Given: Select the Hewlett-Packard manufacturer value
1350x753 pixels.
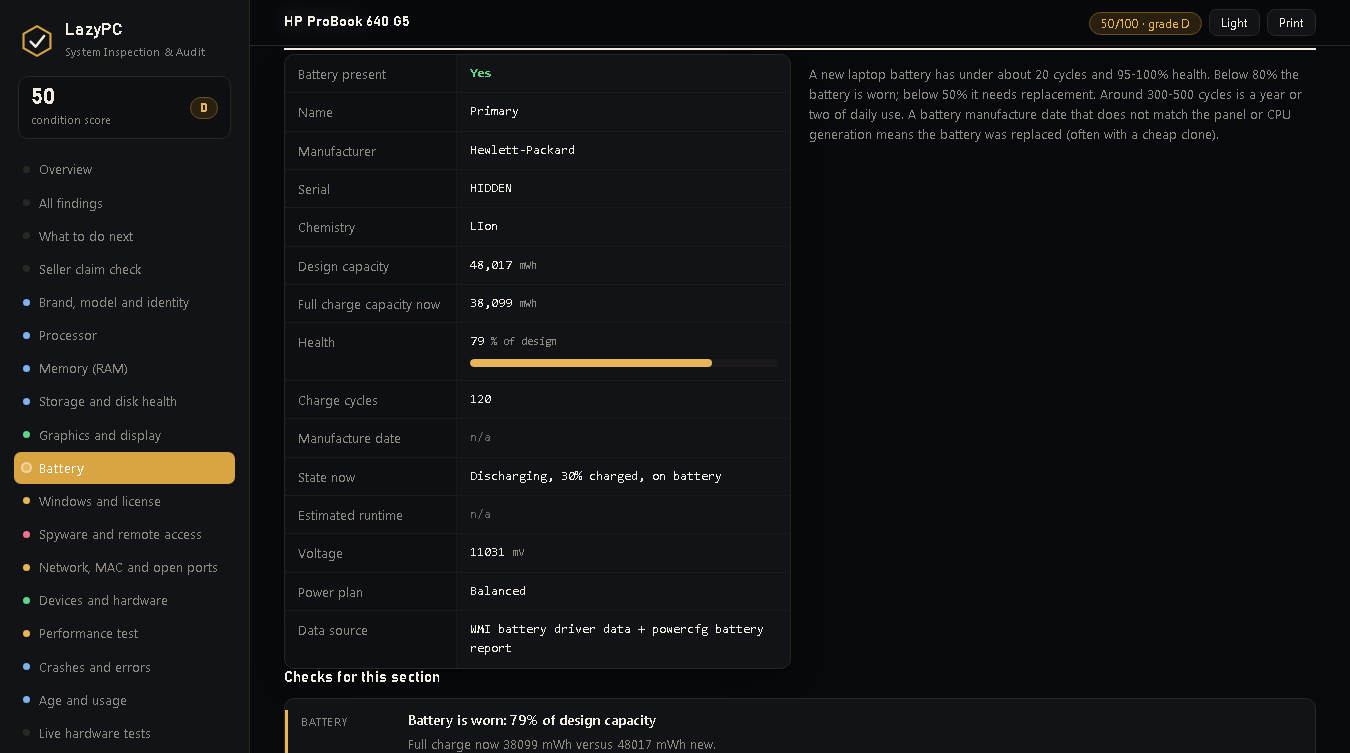Looking at the screenshot, I should click(522, 150).
